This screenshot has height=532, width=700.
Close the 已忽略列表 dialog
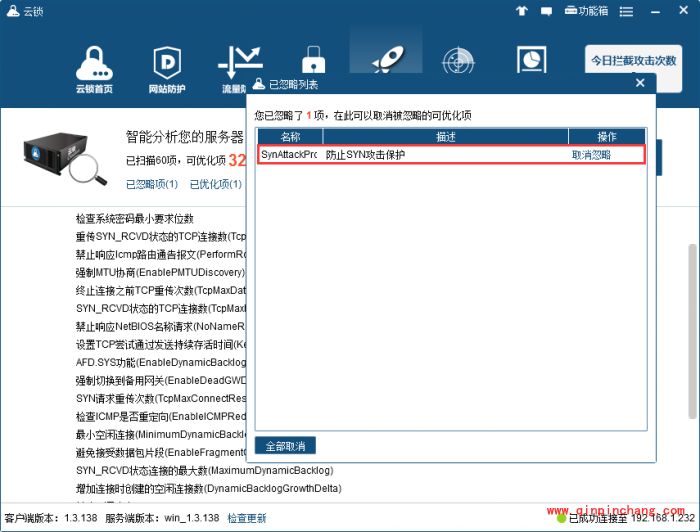[640, 83]
